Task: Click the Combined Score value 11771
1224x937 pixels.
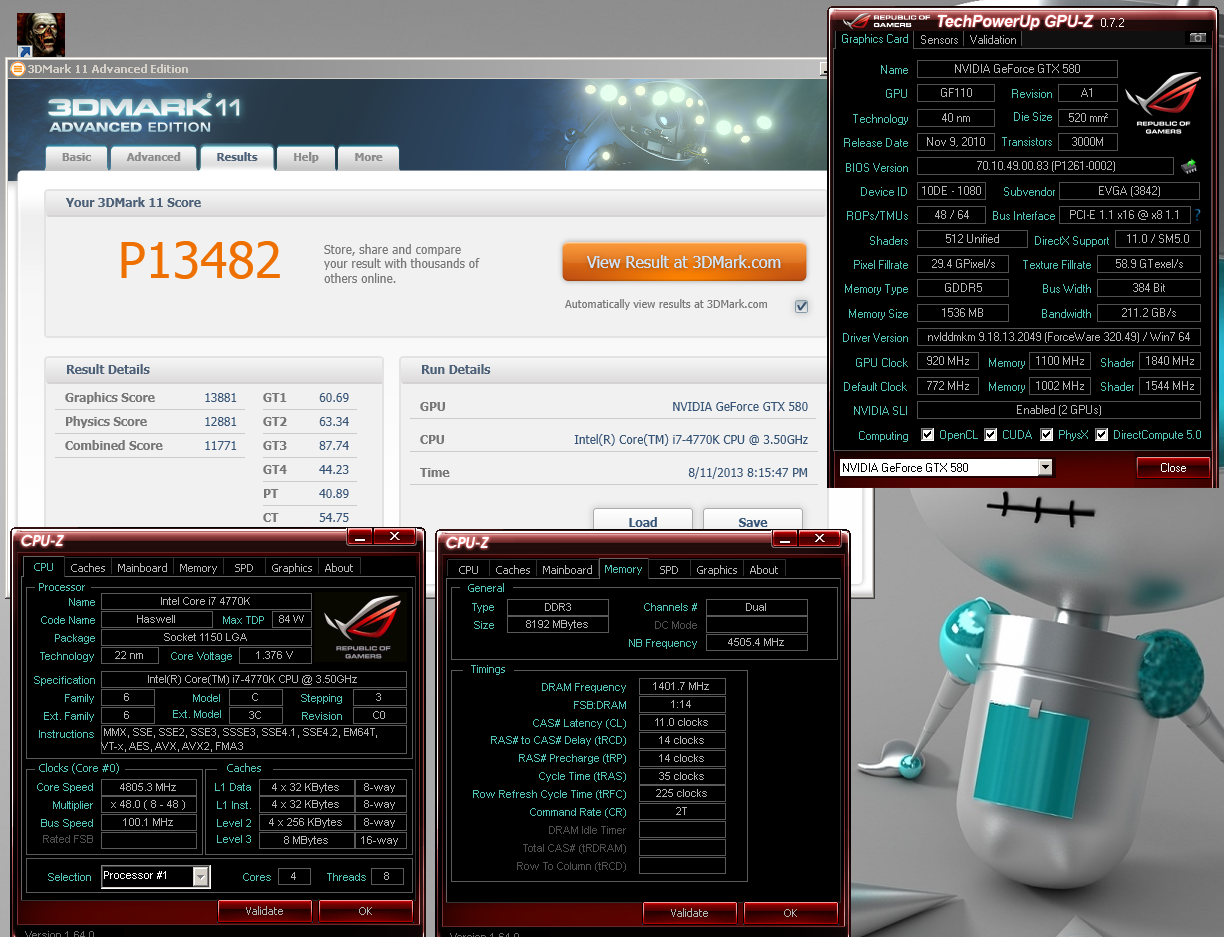Action: [x=220, y=445]
